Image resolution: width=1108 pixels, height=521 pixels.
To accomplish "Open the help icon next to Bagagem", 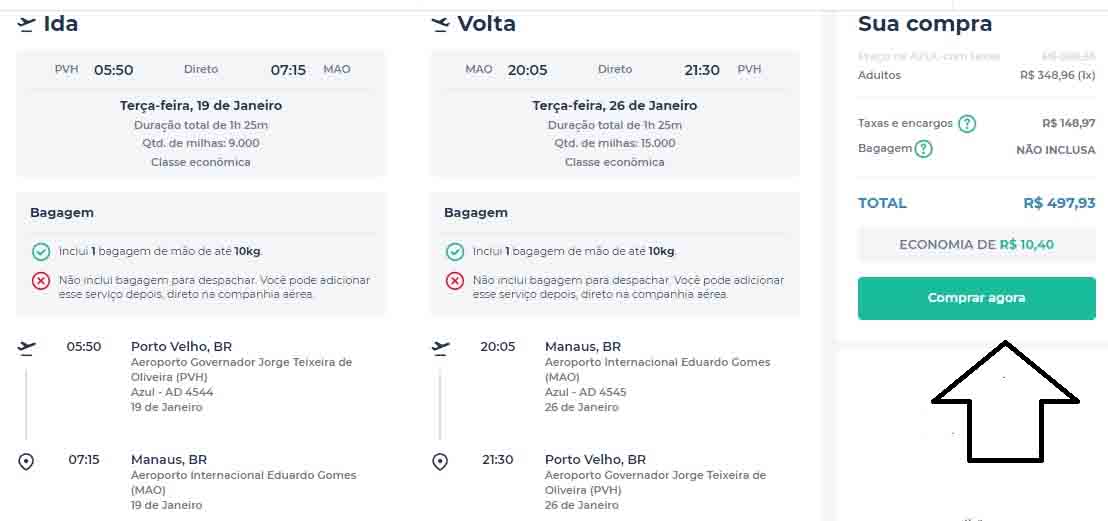I will pyautogui.click(x=923, y=149).
